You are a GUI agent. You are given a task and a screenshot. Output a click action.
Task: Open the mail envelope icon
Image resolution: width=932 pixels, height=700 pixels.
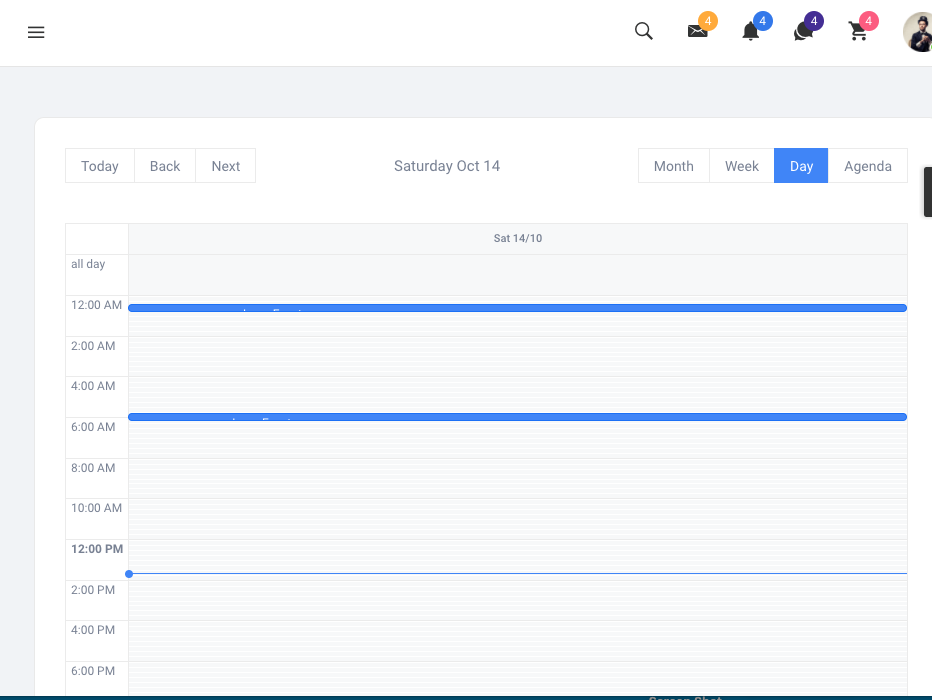click(698, 31)
